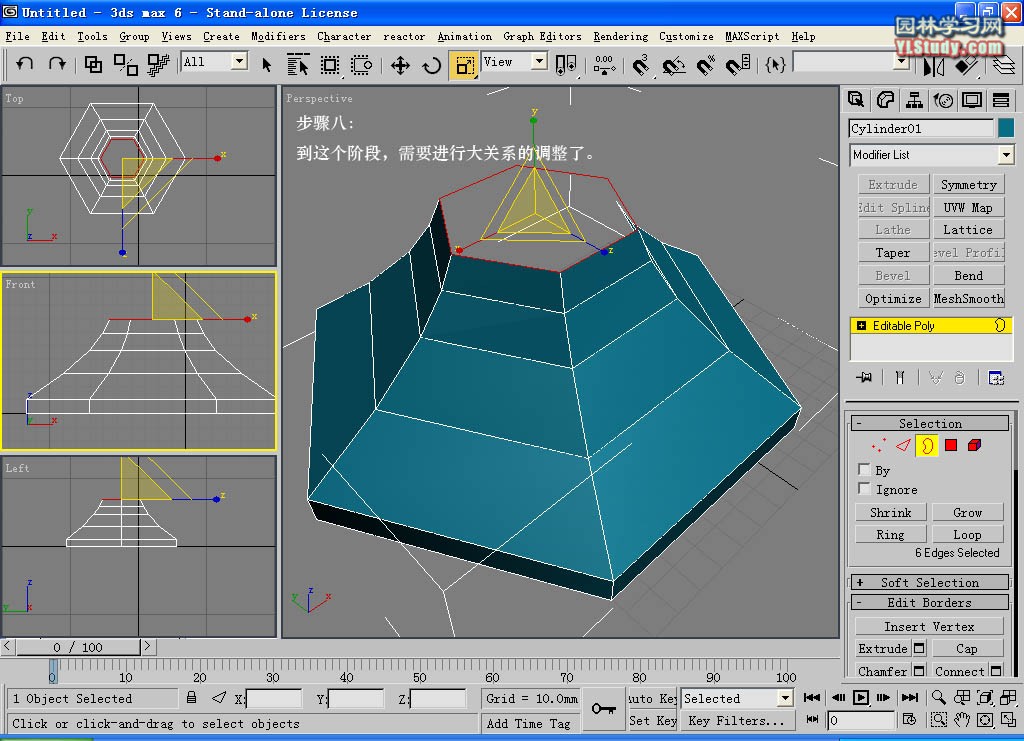Apply the MeshSmooth modifier button
This screenshot has width=1024, height=741.
[968, 298]
